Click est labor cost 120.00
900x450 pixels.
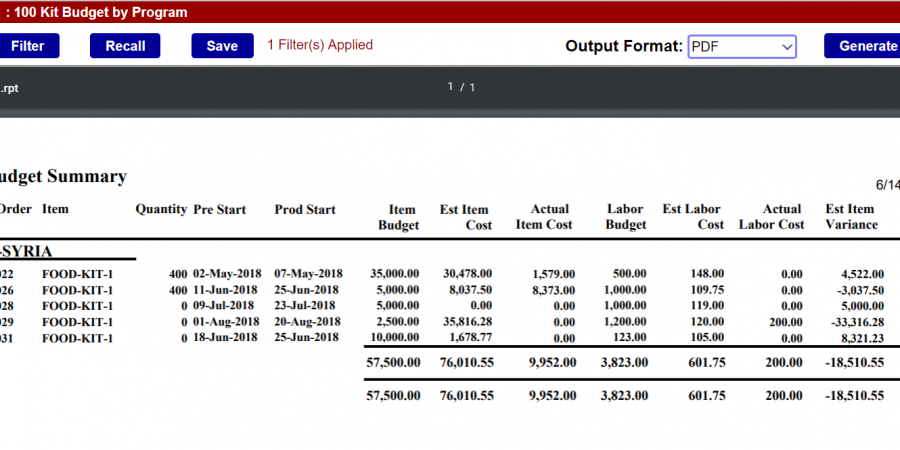(707, 321)
